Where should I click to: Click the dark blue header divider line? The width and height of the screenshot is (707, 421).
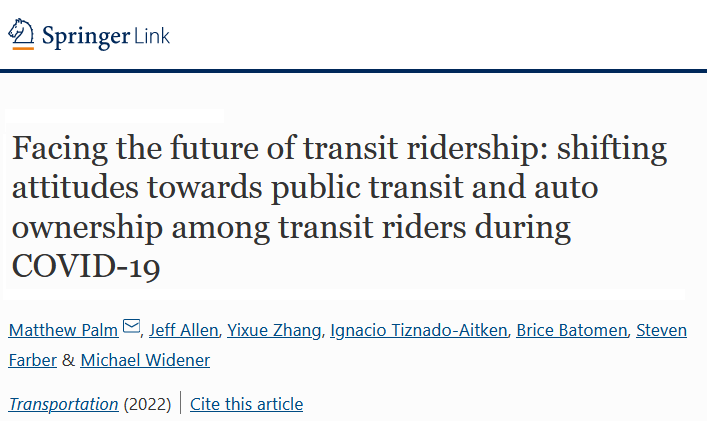354,71
